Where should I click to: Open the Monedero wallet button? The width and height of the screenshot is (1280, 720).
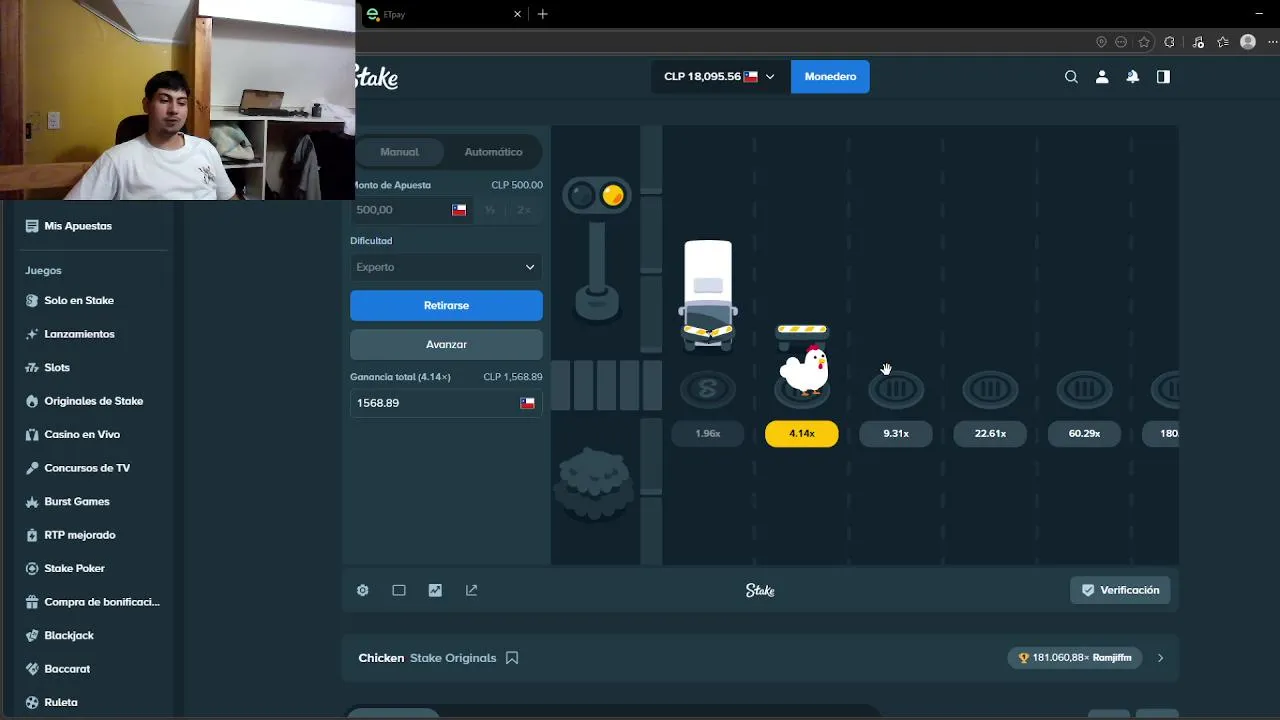coord(830,77)
